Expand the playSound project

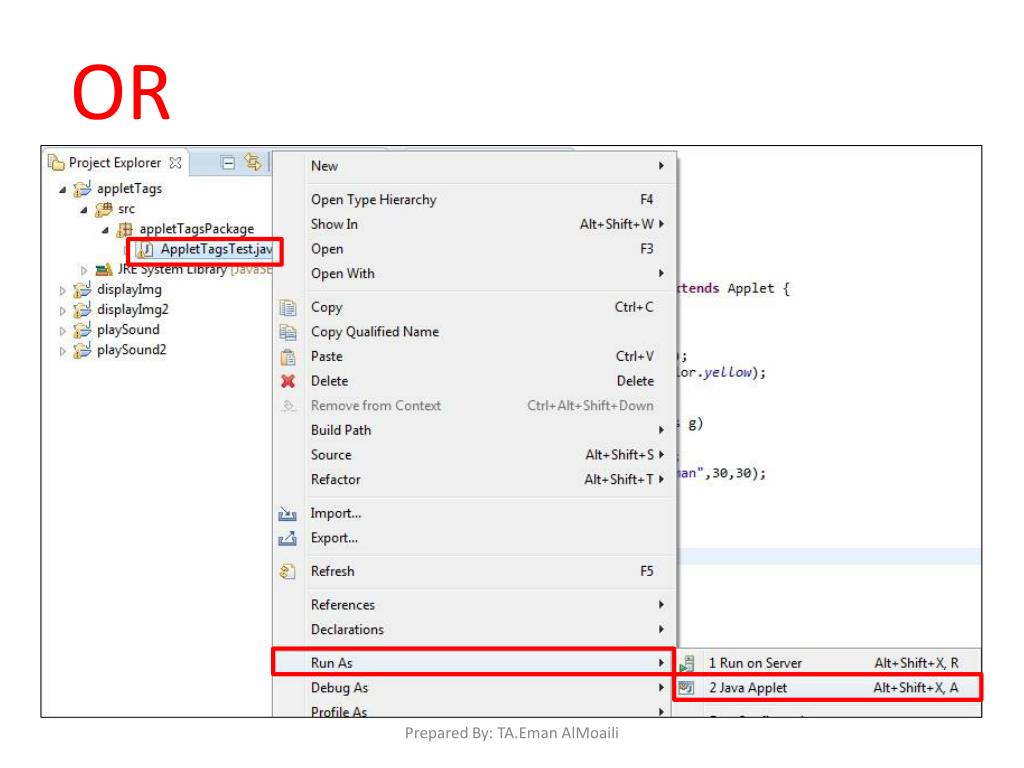(x=63, y=331)
